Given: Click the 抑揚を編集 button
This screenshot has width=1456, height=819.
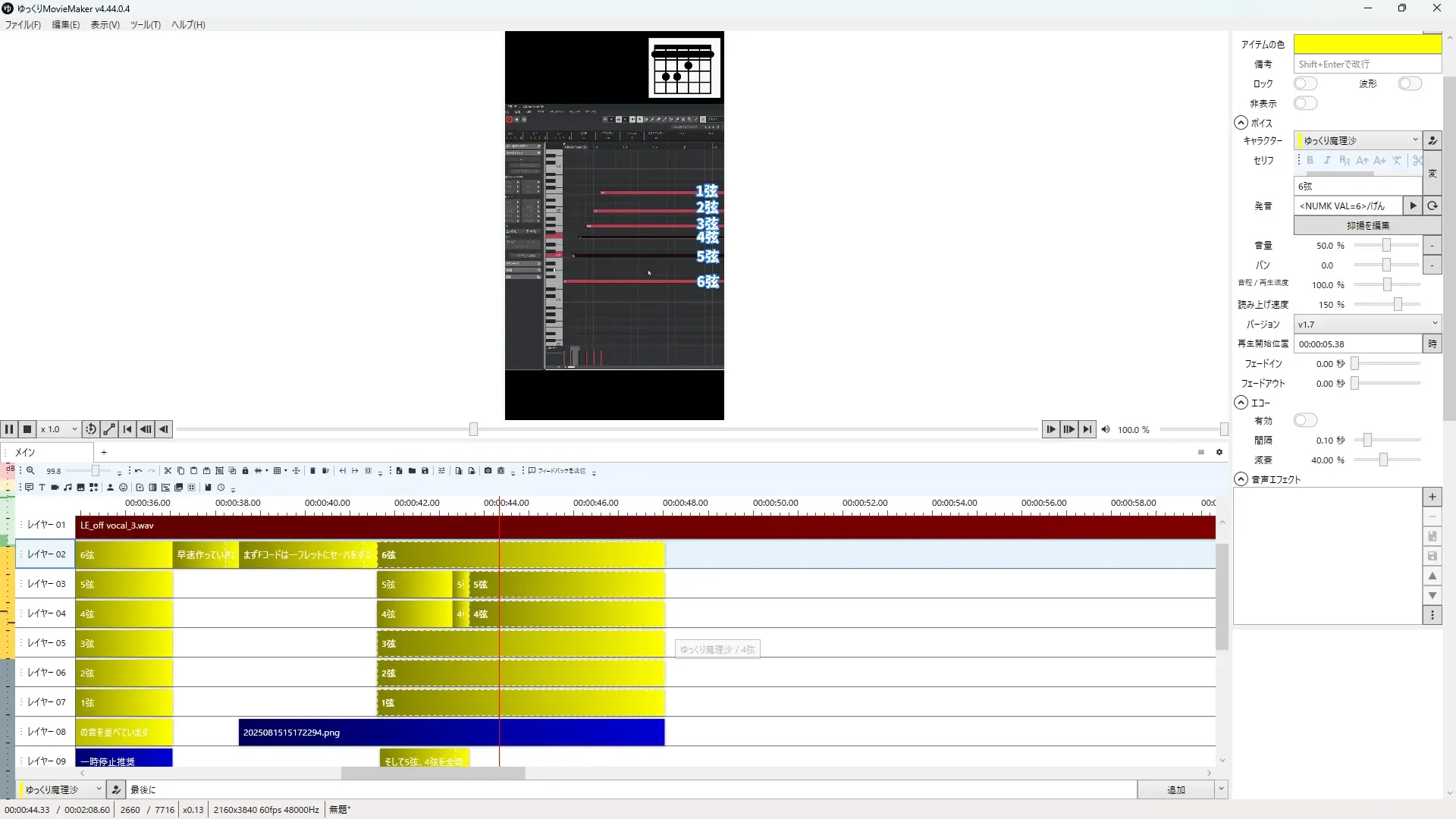Looking at the screenshot, I should [1367, 225].
